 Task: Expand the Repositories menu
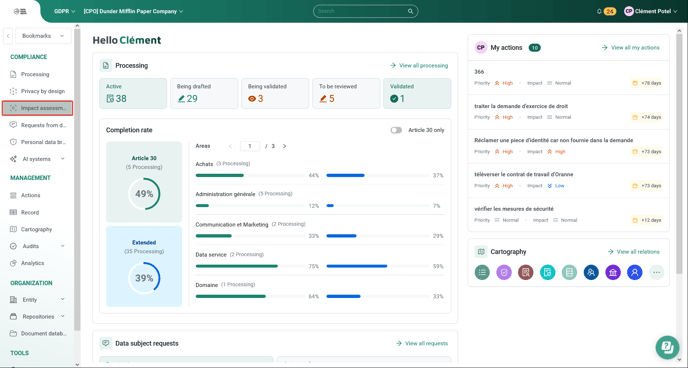[62, 316]
